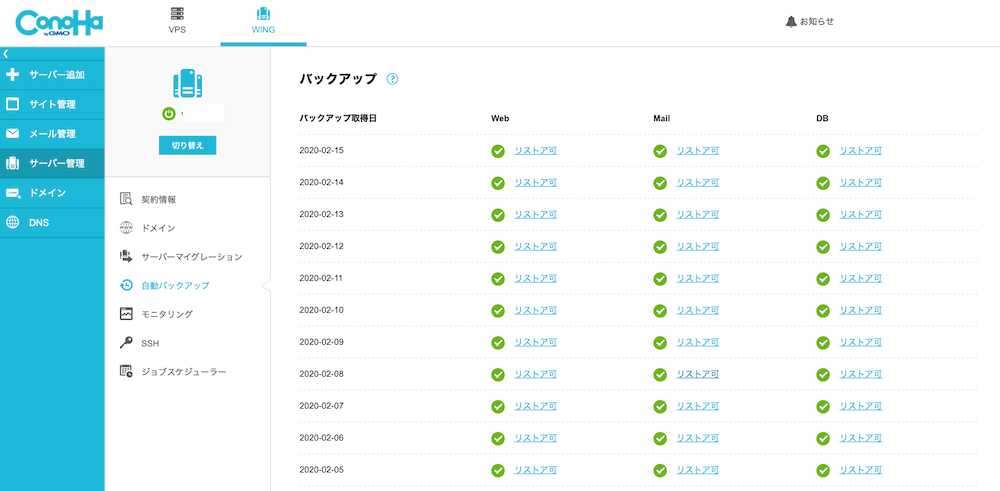Open 契約情報 submenu item
The image size is (1000, 491).
(158, 200)
